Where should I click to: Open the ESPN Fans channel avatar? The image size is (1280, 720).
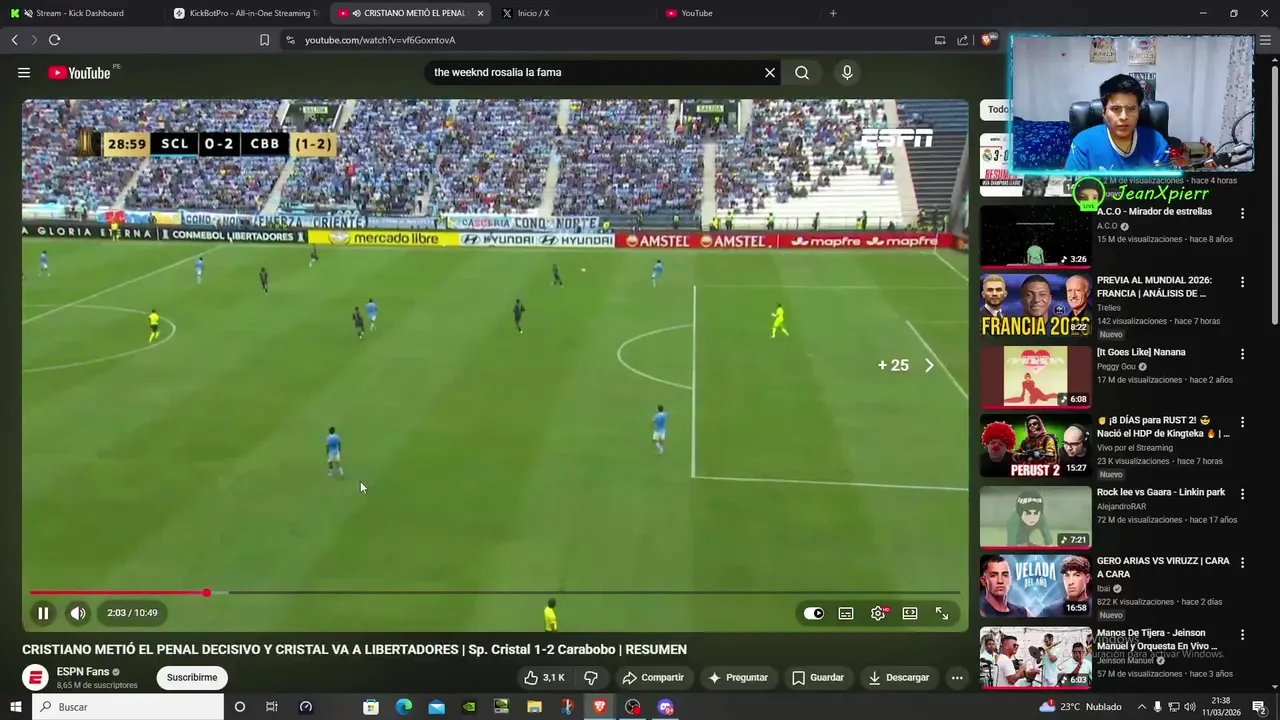pyautogui.click(x=35, y=678)
